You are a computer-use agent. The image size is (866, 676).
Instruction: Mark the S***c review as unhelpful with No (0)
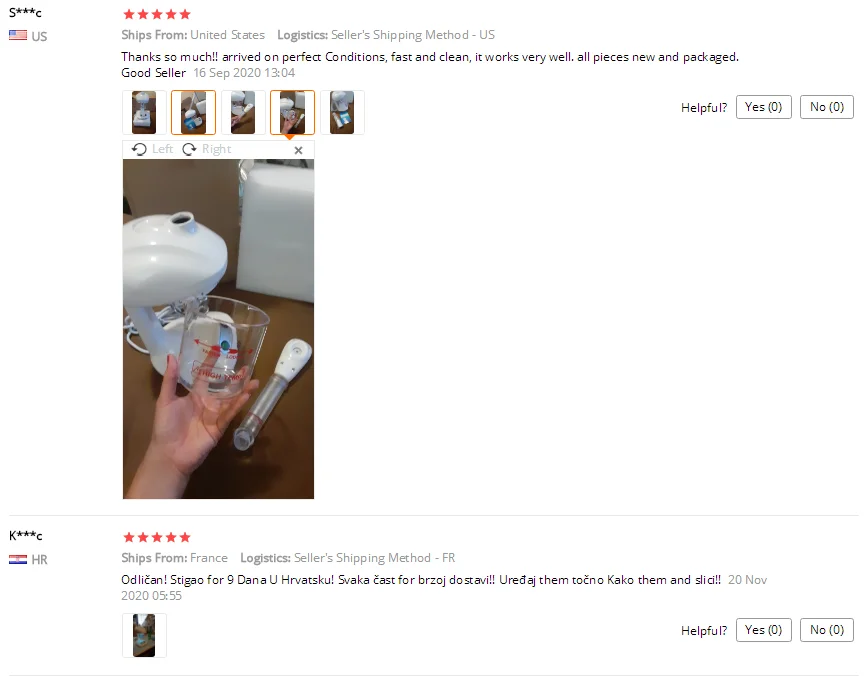(x=827, y=107)
